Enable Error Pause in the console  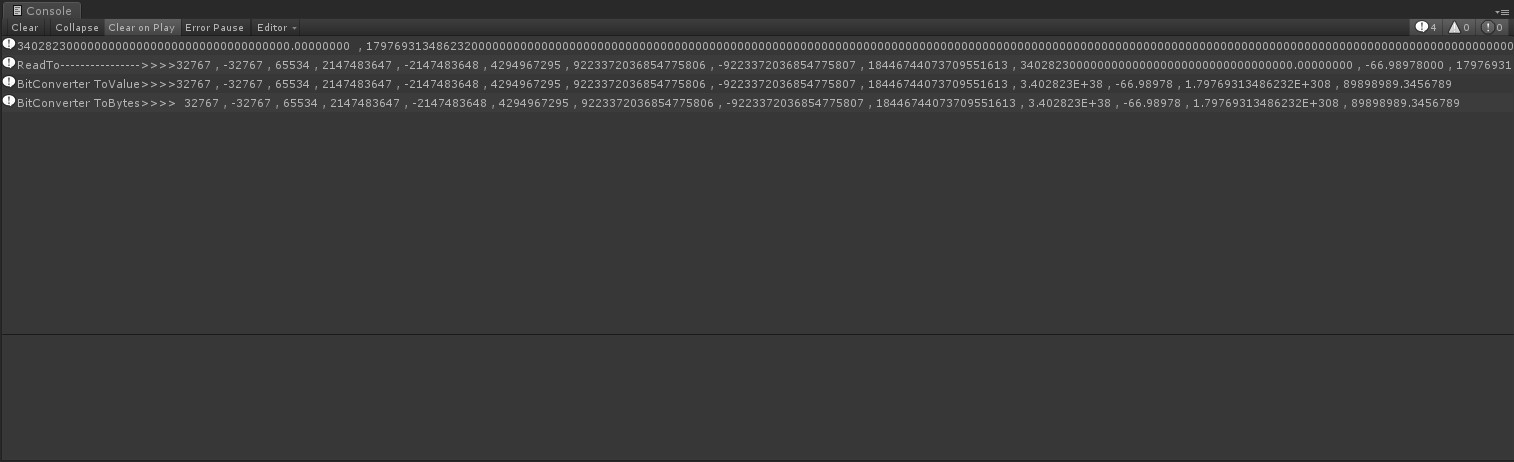click(214, 28)
